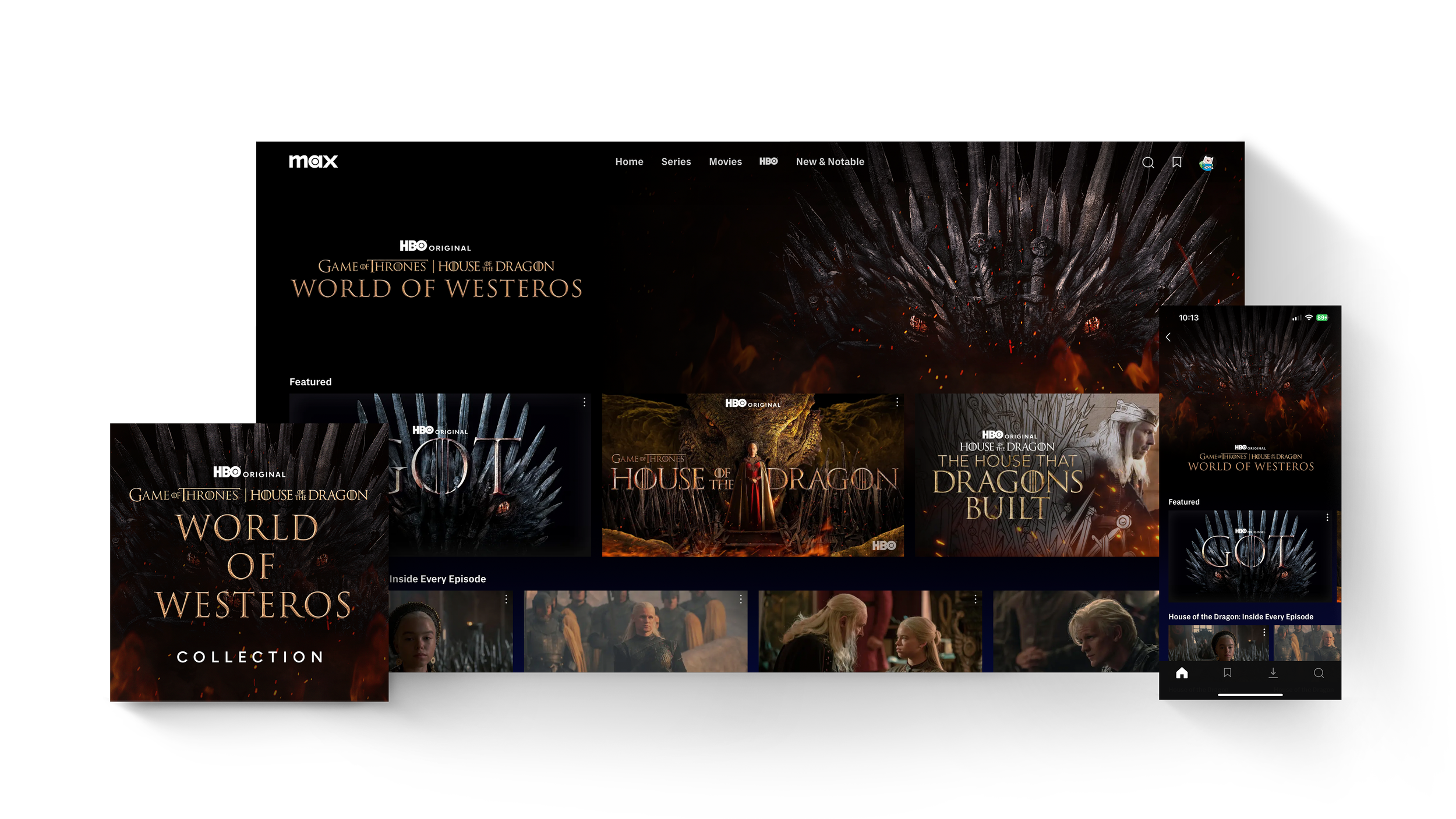Open options on mobile GOT featured card
This screenshot has width=1456, height=819.
click(x=1327, y=517)
